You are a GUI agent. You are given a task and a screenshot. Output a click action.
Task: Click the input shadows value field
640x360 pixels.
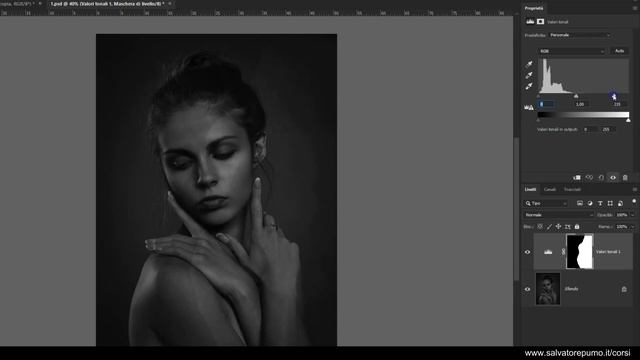[x=546, y=104]
